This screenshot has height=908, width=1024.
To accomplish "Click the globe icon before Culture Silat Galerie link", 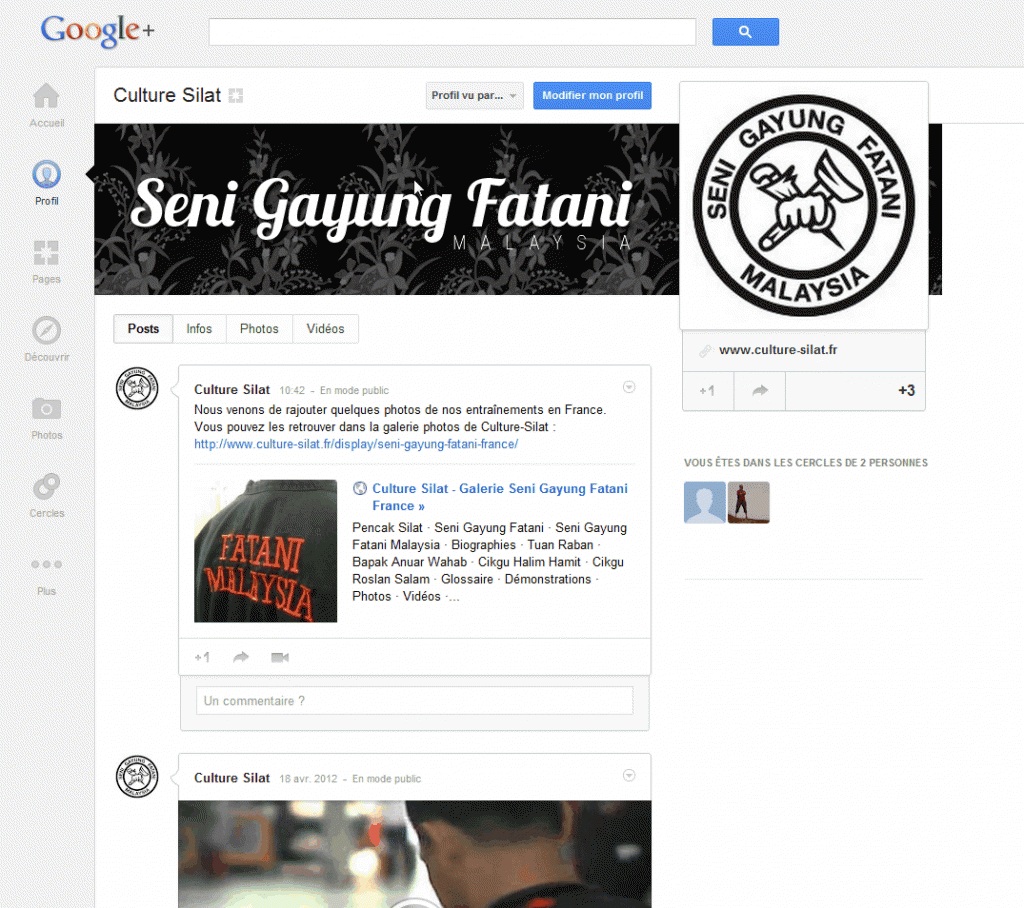I will tap(360, 488).
